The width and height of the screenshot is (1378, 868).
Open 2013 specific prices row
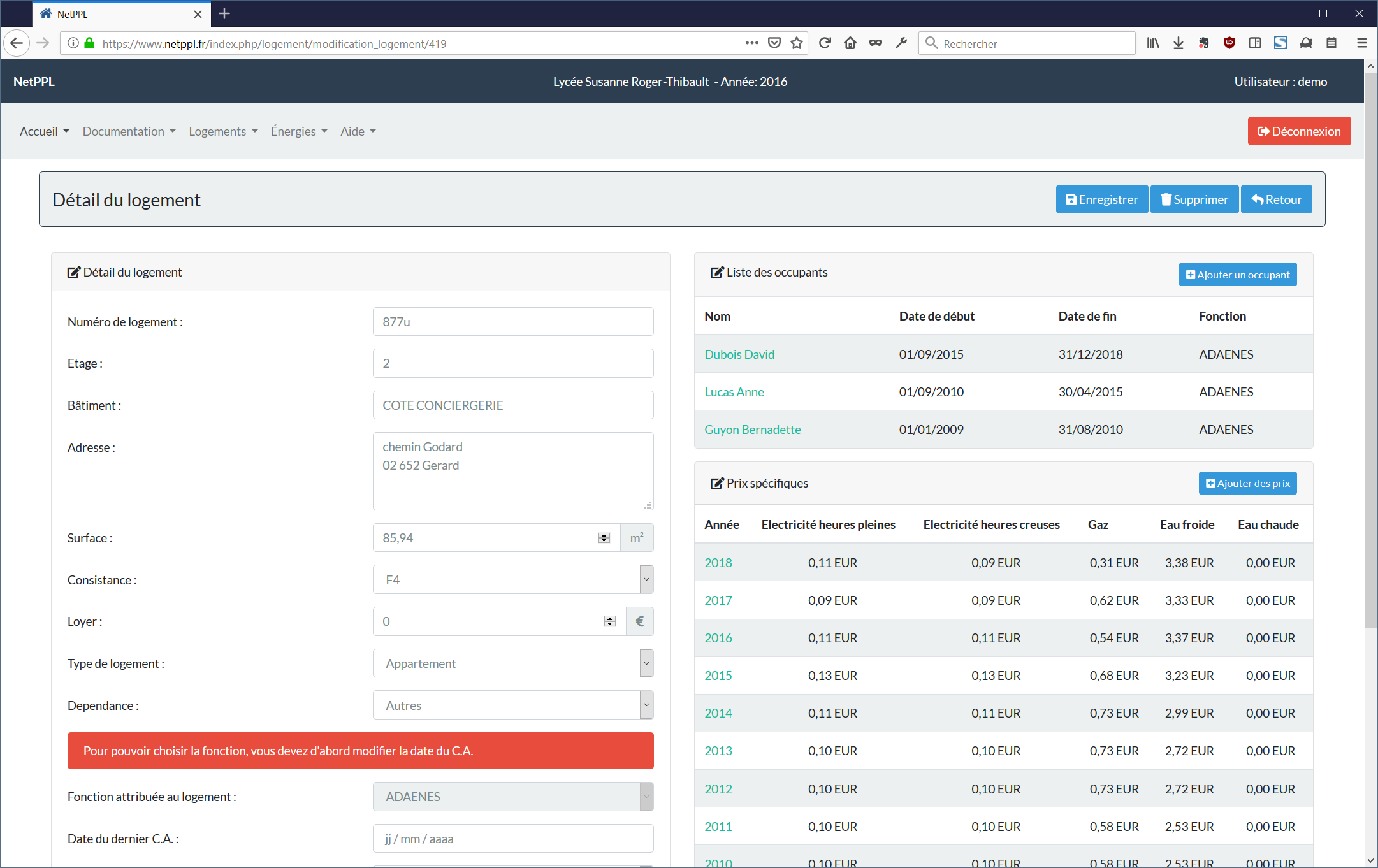[x=718, y=751]
